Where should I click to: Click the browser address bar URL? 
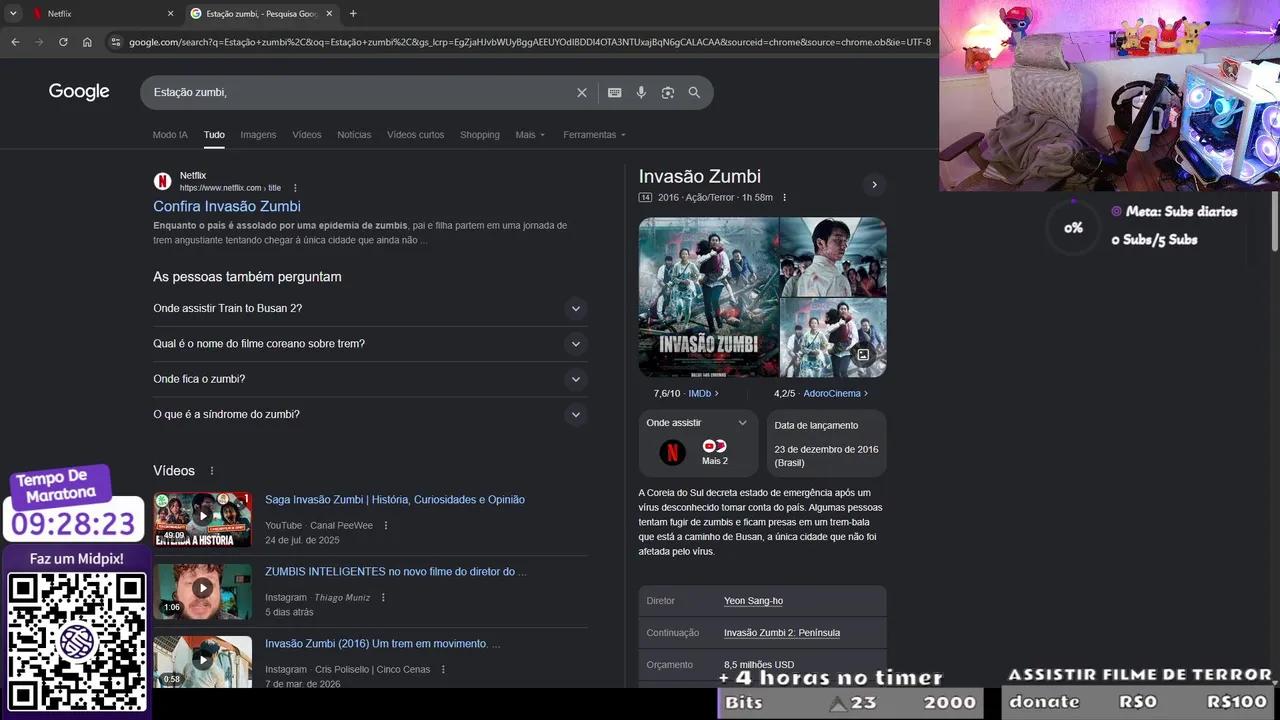click(530, 42)
